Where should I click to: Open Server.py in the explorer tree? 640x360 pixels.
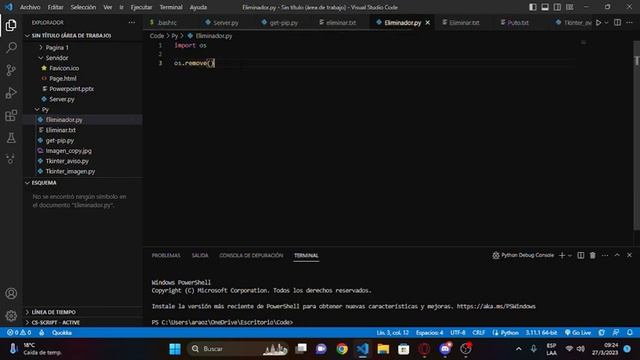tap(62, 99)
